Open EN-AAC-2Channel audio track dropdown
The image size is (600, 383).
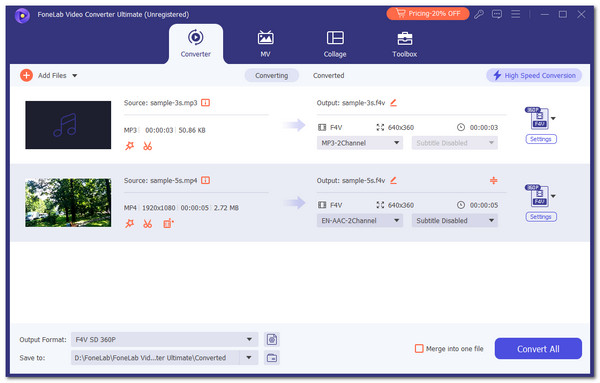pyautogui.click(x=360, y=221)
